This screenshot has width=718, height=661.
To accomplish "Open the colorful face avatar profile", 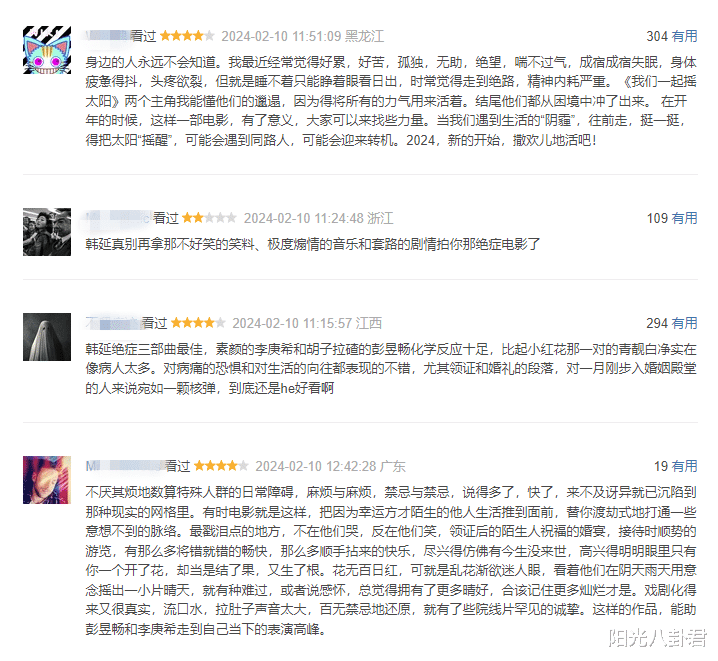I will coord(47,480).
